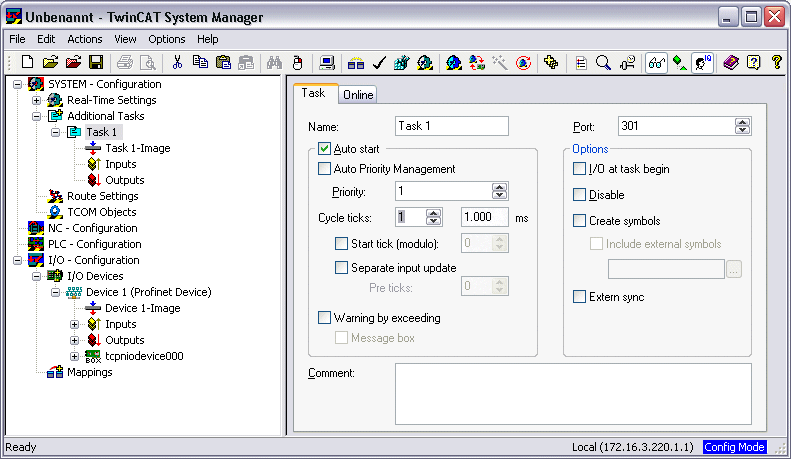
Task: Click the purple book Help topics icon
Action: [730, 63]
